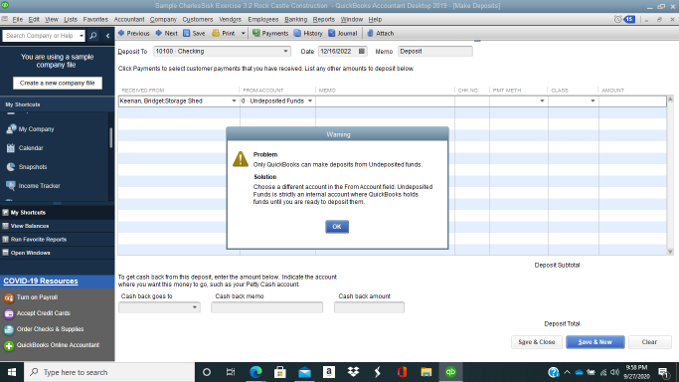Open the date calendar picker
Viewport: 679px width, 382px height.
pyautogui.click(x=362, y=51)
